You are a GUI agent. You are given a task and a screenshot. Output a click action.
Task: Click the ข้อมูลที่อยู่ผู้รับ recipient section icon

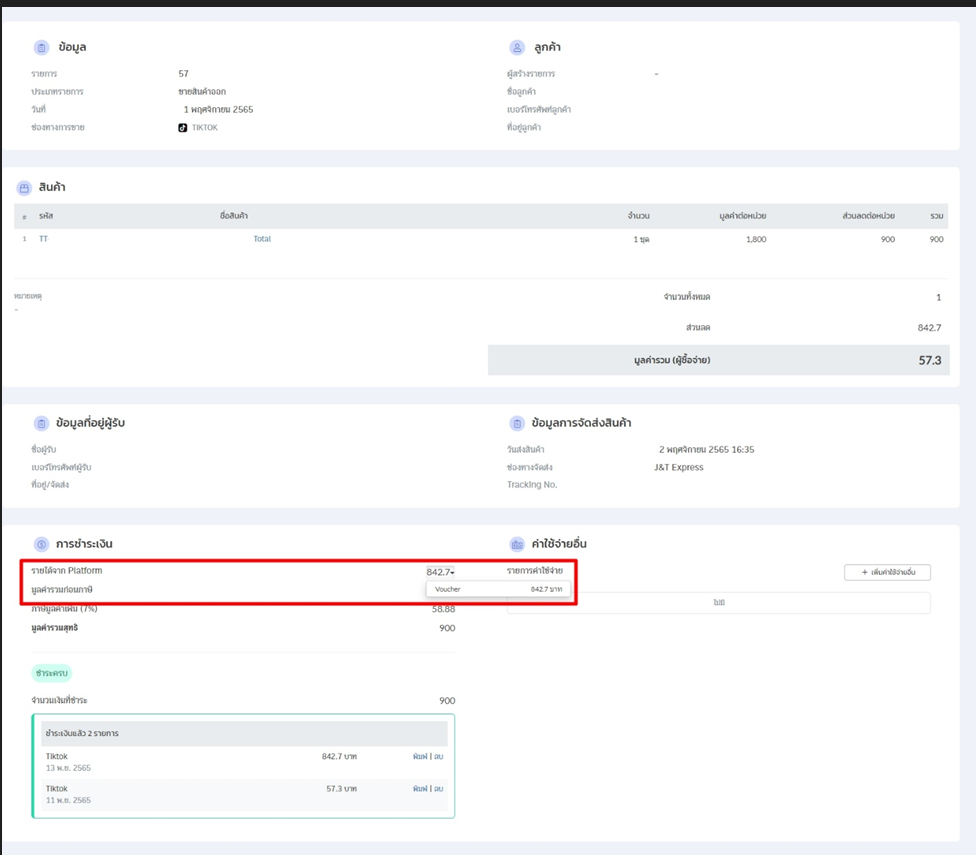[41, 423]
